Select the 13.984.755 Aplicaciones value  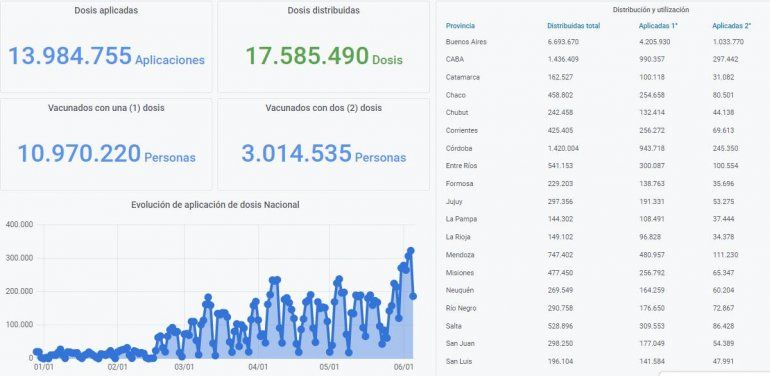106,56
